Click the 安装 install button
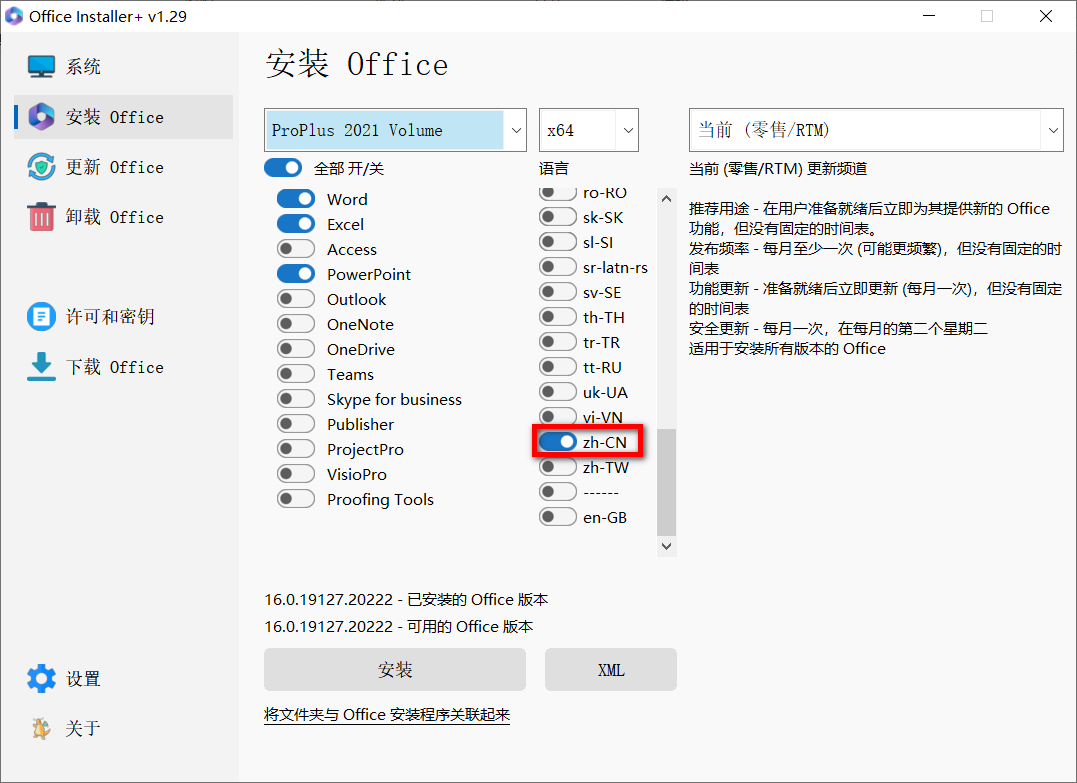The width and height of the screenshot is (1077, 783). [395, 670]
